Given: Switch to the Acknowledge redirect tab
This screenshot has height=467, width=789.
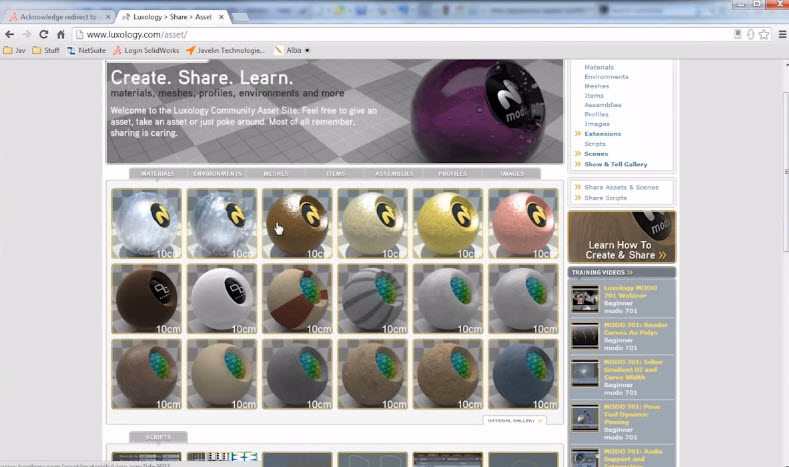Looking at the screenshot, I should 59,17.
